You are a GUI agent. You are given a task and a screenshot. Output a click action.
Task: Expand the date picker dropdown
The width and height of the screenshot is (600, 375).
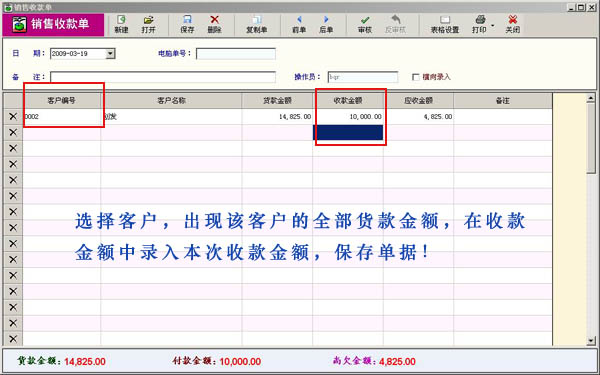tap(110, 54)
